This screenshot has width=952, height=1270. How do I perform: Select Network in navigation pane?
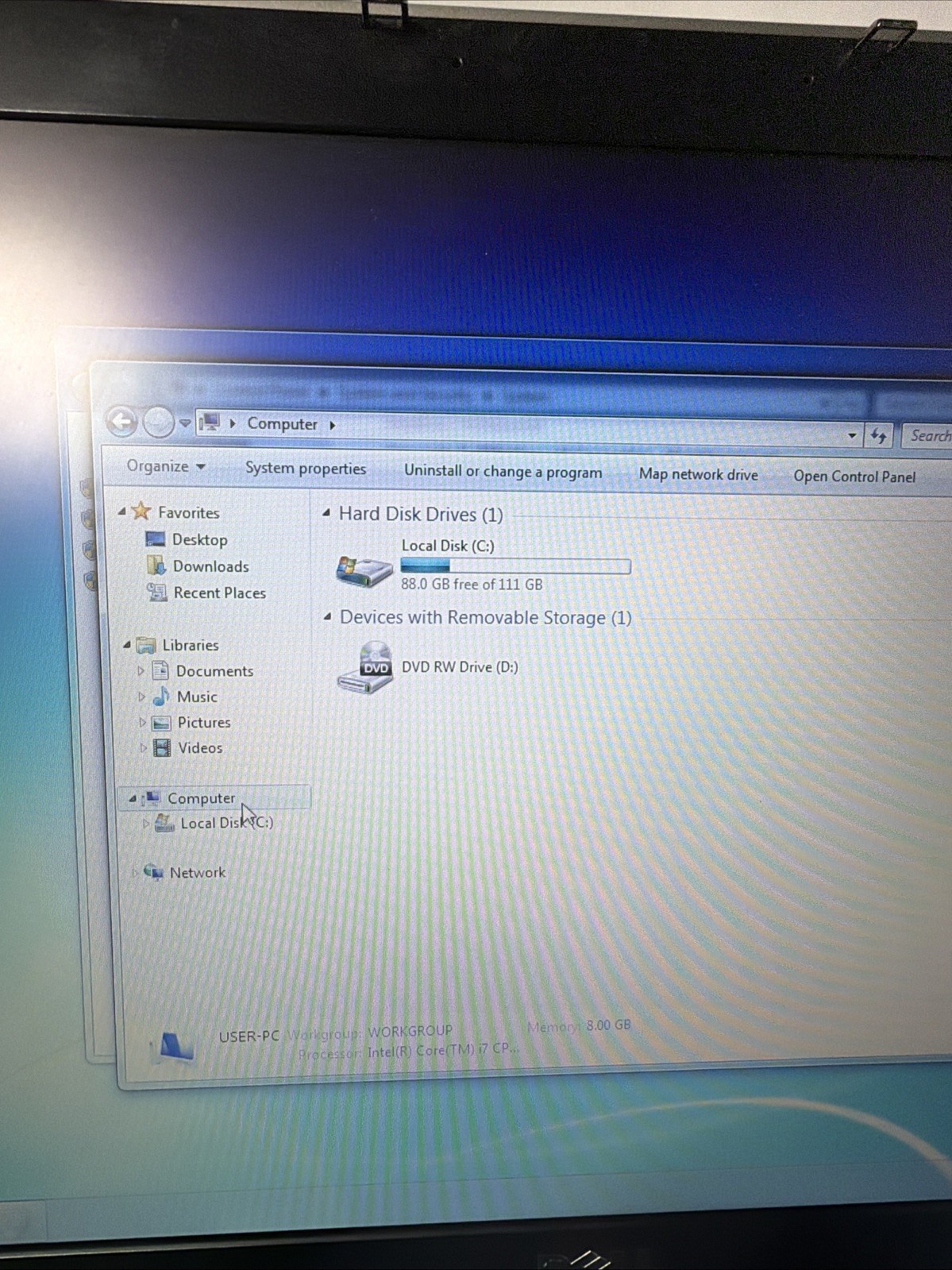[x=198, y=872]
